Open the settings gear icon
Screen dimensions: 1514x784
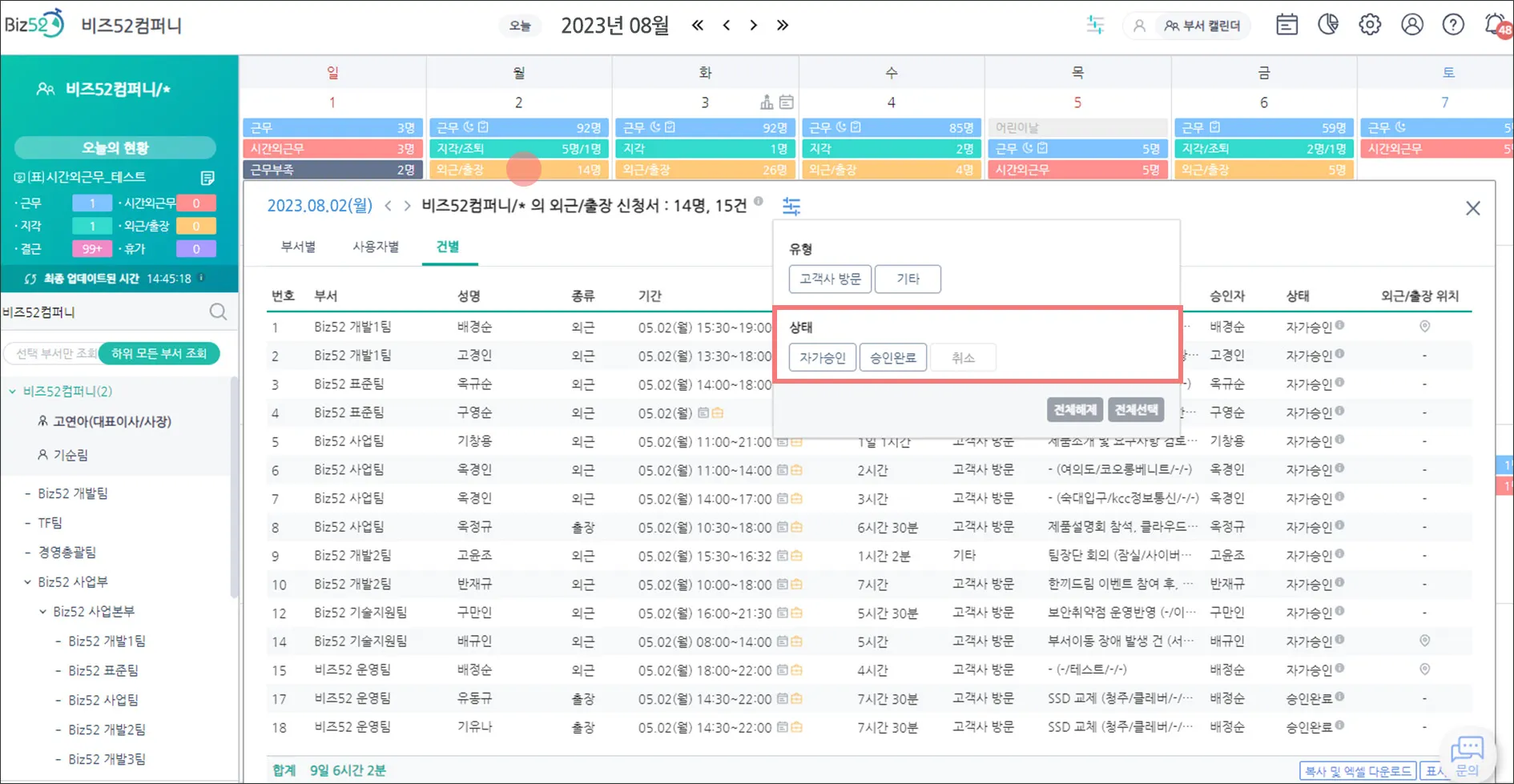[x=1370, y=25]
